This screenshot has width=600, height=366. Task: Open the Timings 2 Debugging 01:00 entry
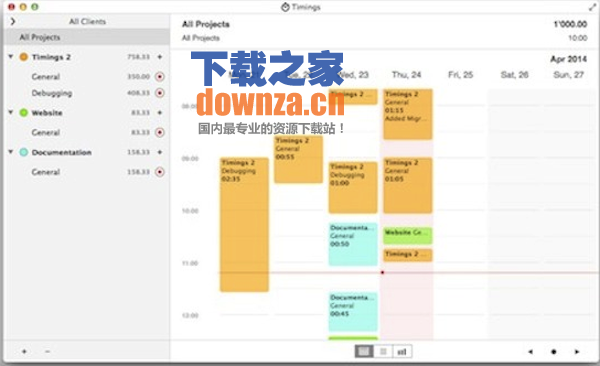click(353, 188)
